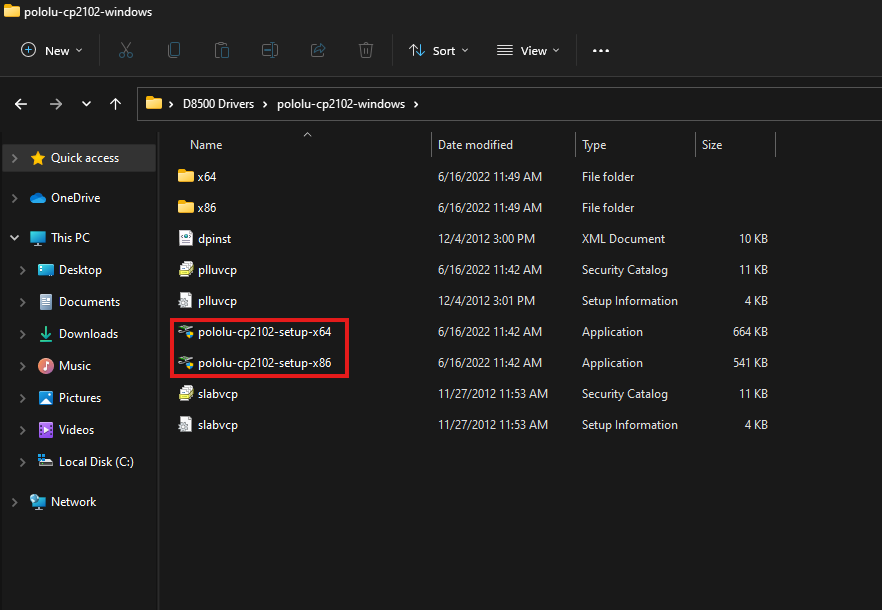Open the See more ellipsis menu
The width and height of the screenshot is (882, 610).
click(x=601, y=50)
